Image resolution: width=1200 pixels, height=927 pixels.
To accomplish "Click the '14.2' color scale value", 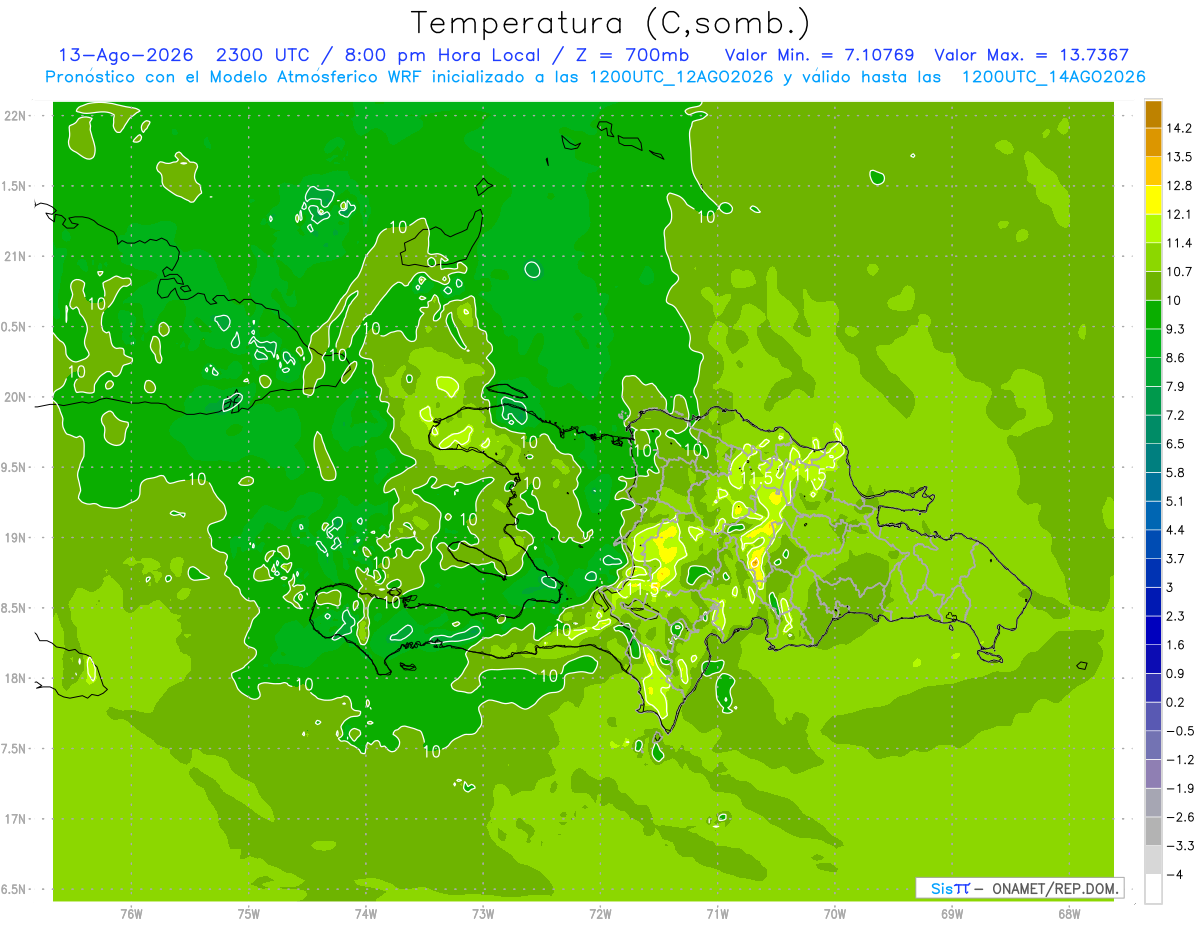I will tap(1179, 128).
